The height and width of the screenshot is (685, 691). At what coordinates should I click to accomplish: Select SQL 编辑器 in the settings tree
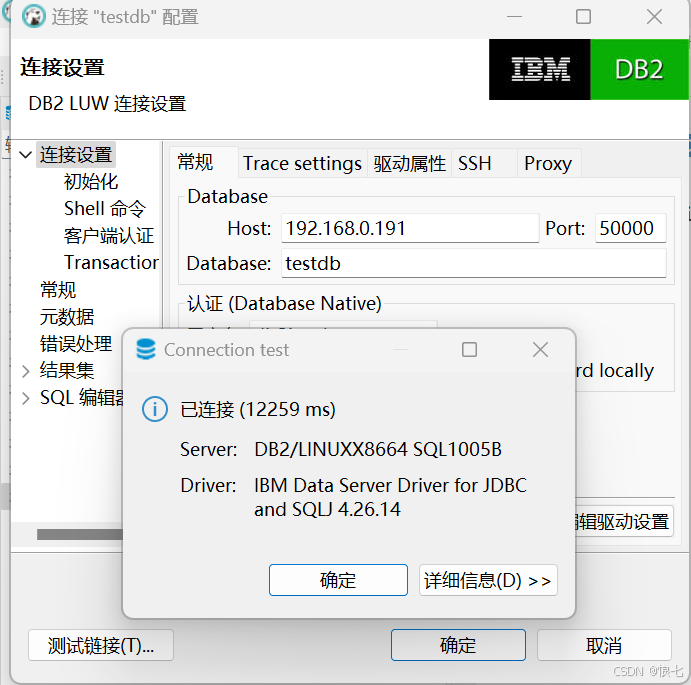click(82, 397)
